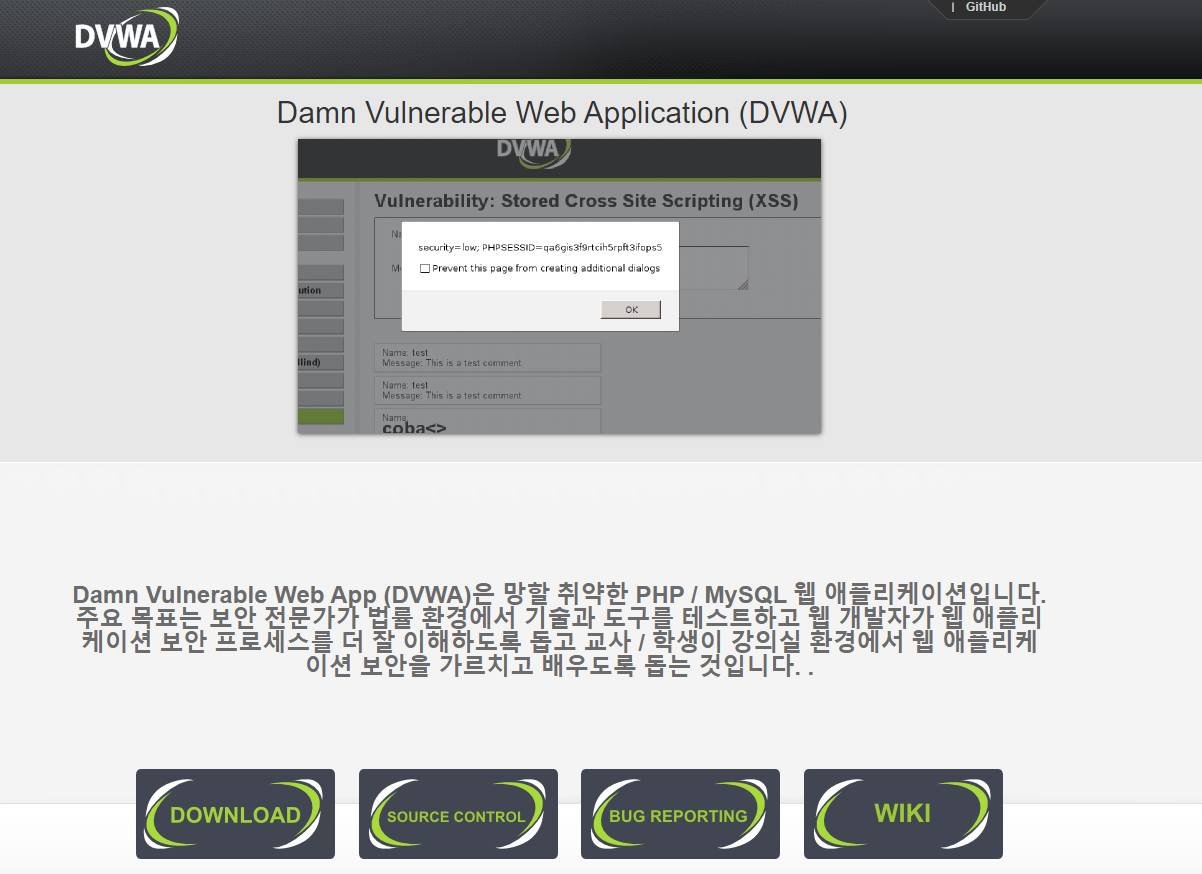1202x874 pixels.
Task: Click the DOWNLOAD button
Action: coord(235,814)
